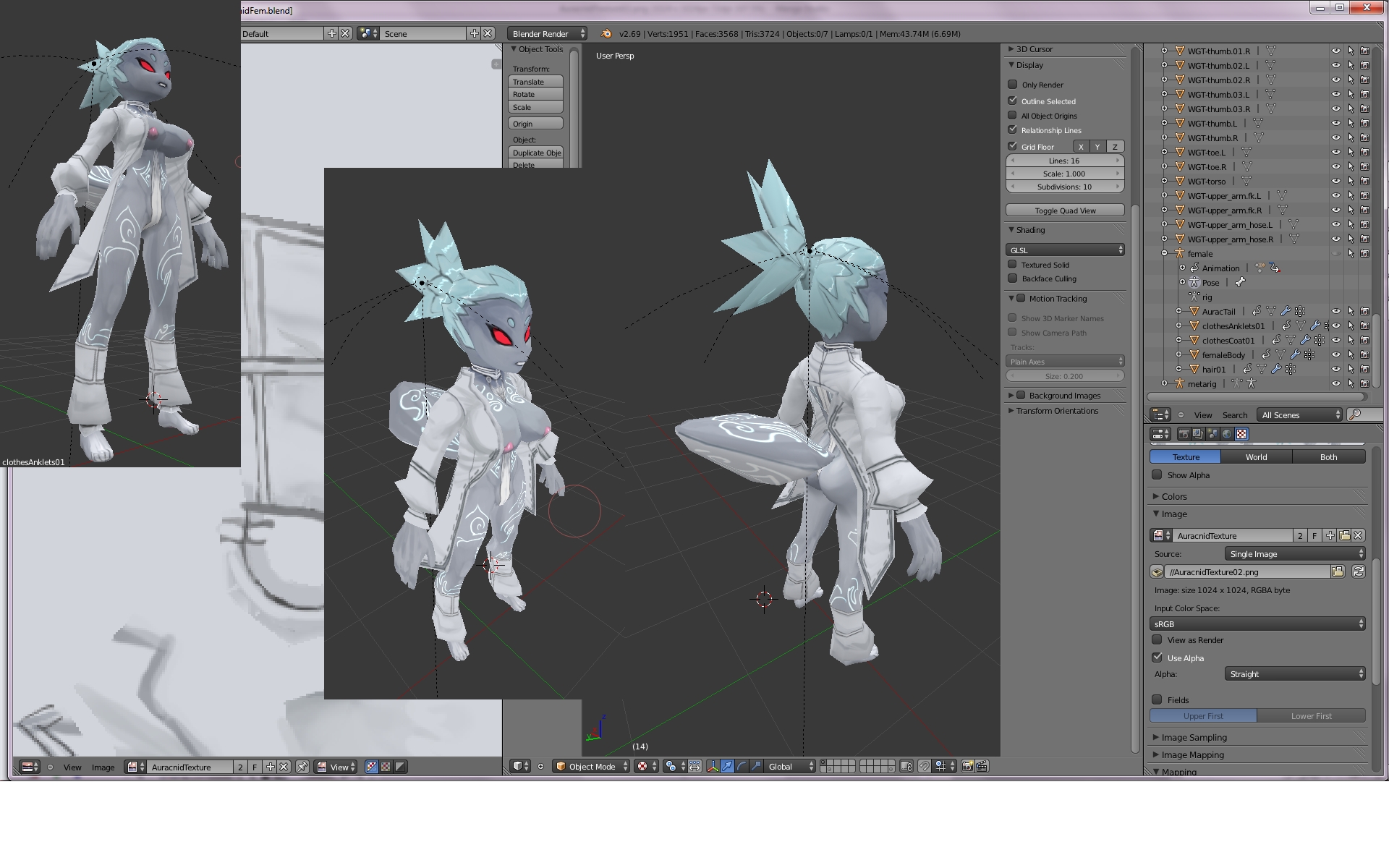
Task: Select the Render camera properties icon
Action: 1184,434
